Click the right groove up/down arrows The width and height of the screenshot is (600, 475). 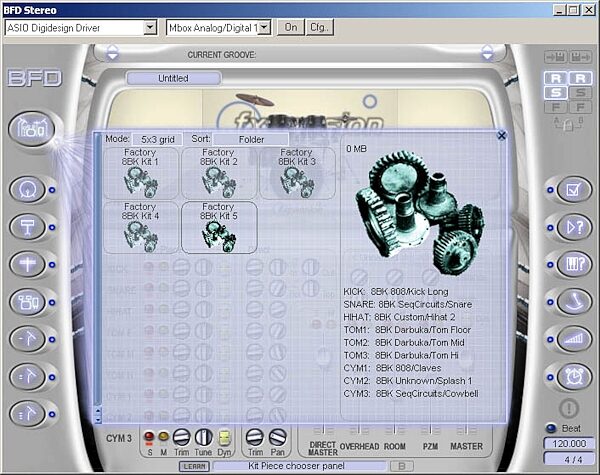[x=487, y=52]
